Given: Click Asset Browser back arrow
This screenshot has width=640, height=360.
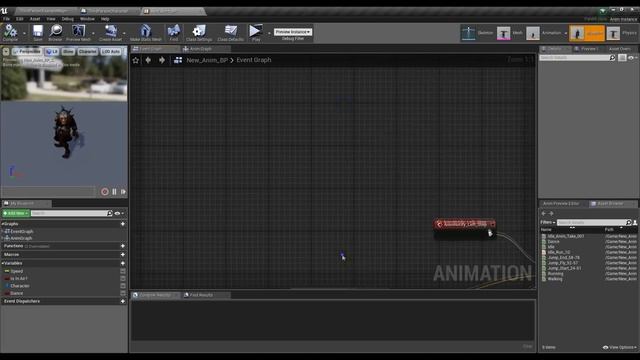Looking at the screenshot, I should coord(543,213).
